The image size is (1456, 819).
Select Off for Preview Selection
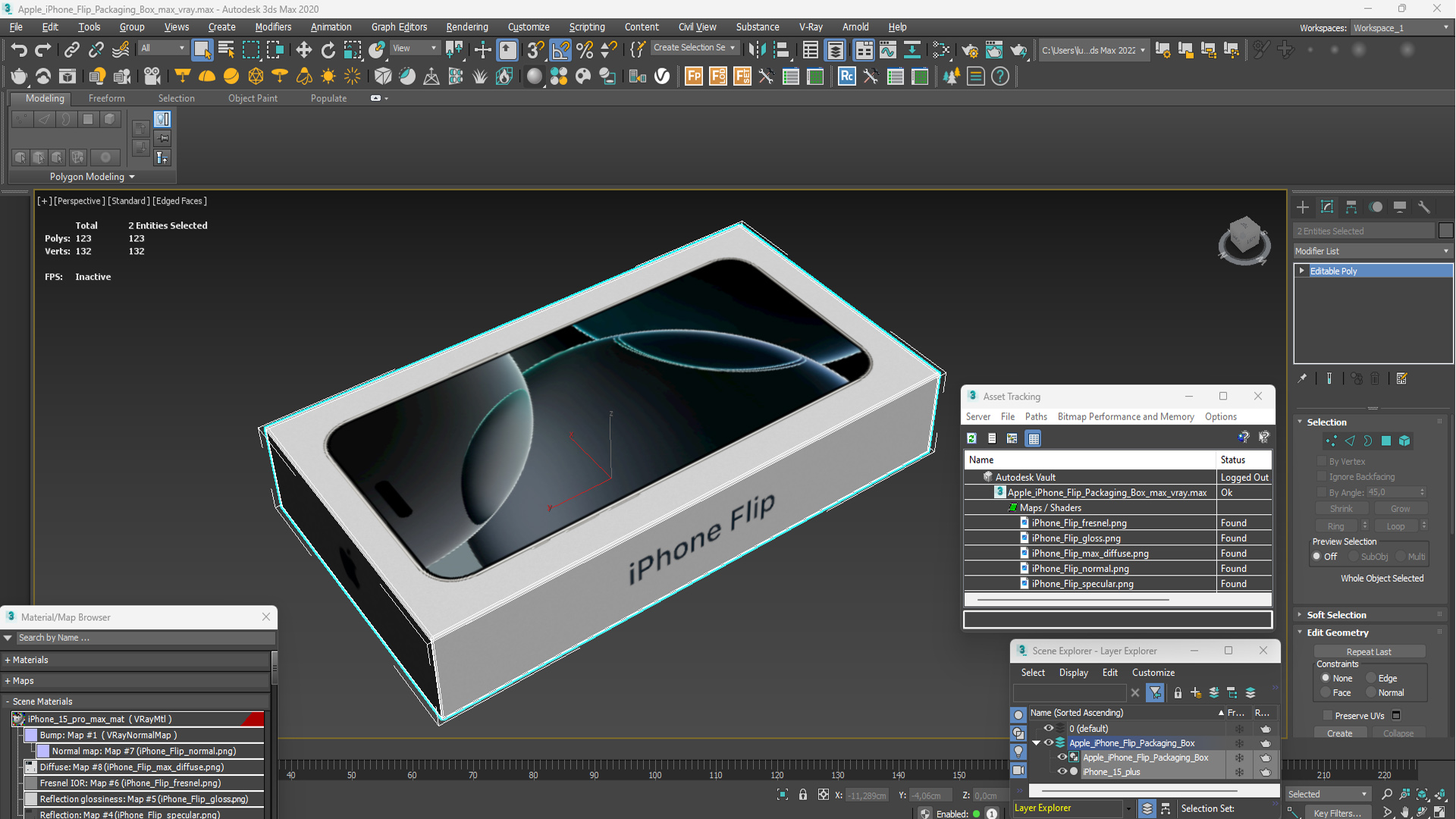pyautogui.click(x=1316, y=557)
